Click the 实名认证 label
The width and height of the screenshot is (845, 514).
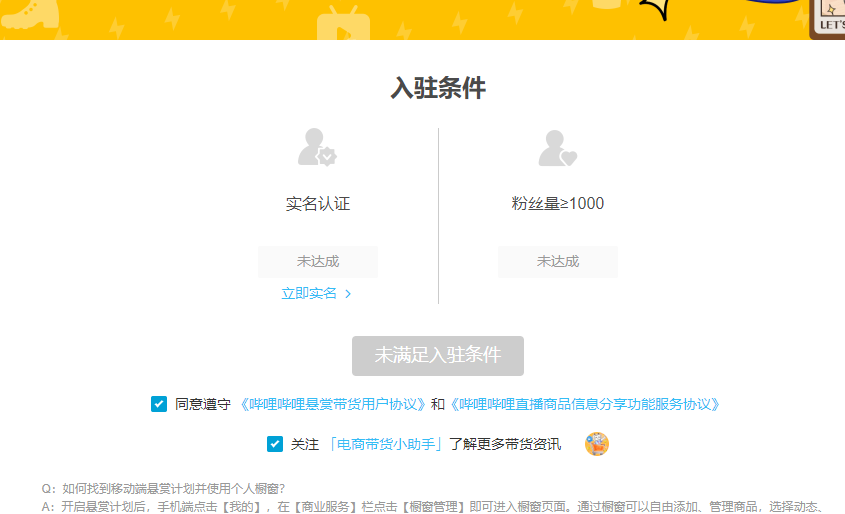[x=318, y=204]
